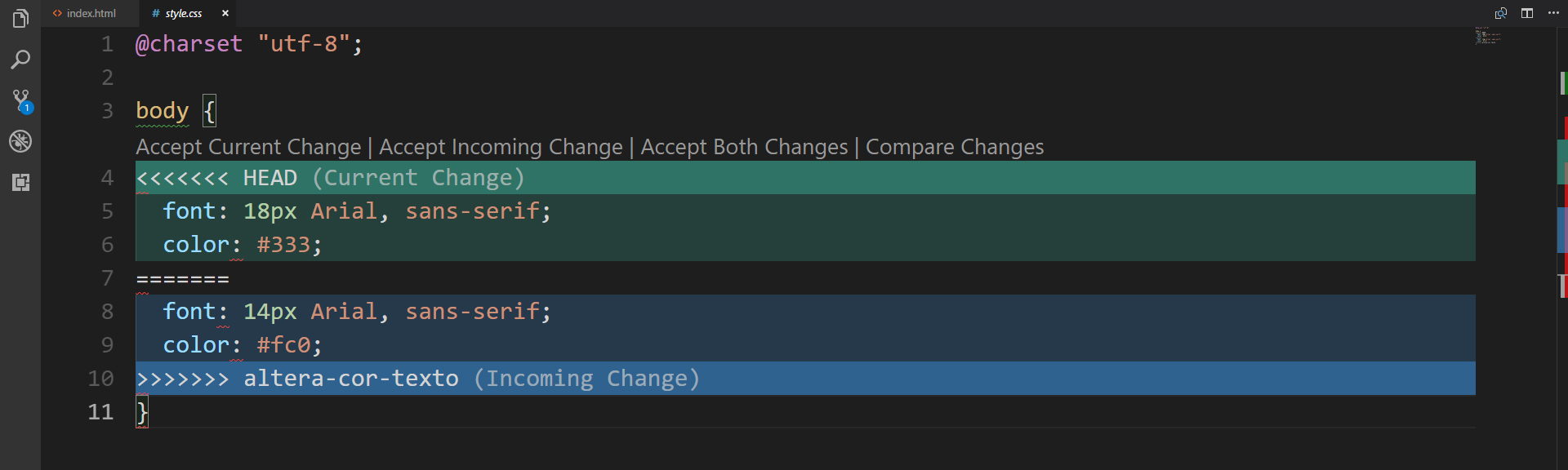Click the code minimap preview
This screenshot has width=1568, height=470.
click(1488, 36)
